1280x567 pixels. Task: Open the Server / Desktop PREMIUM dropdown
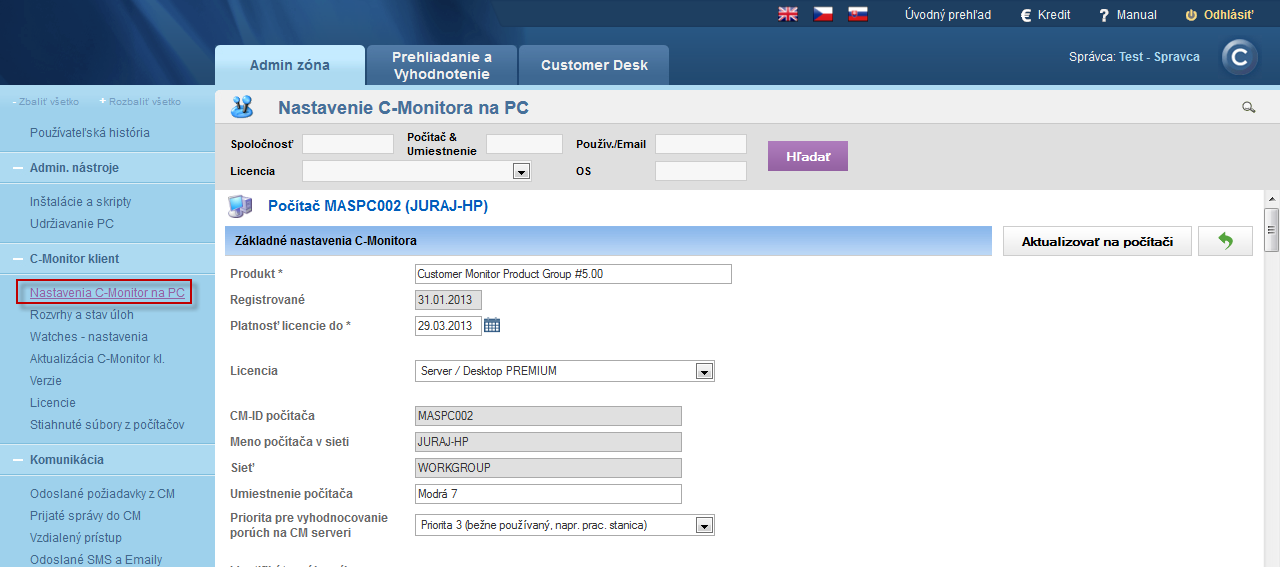point(565,371)
